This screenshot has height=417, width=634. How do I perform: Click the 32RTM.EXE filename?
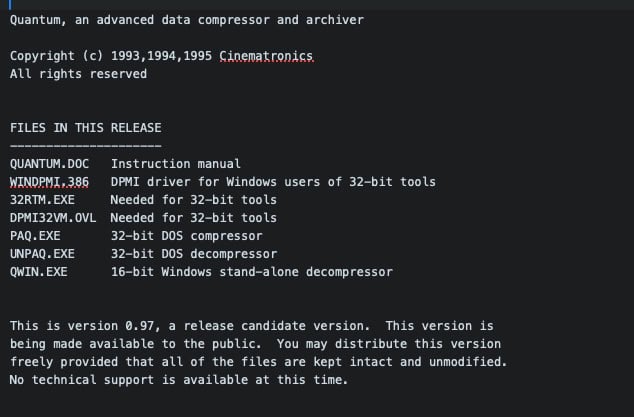pos(42,200)
